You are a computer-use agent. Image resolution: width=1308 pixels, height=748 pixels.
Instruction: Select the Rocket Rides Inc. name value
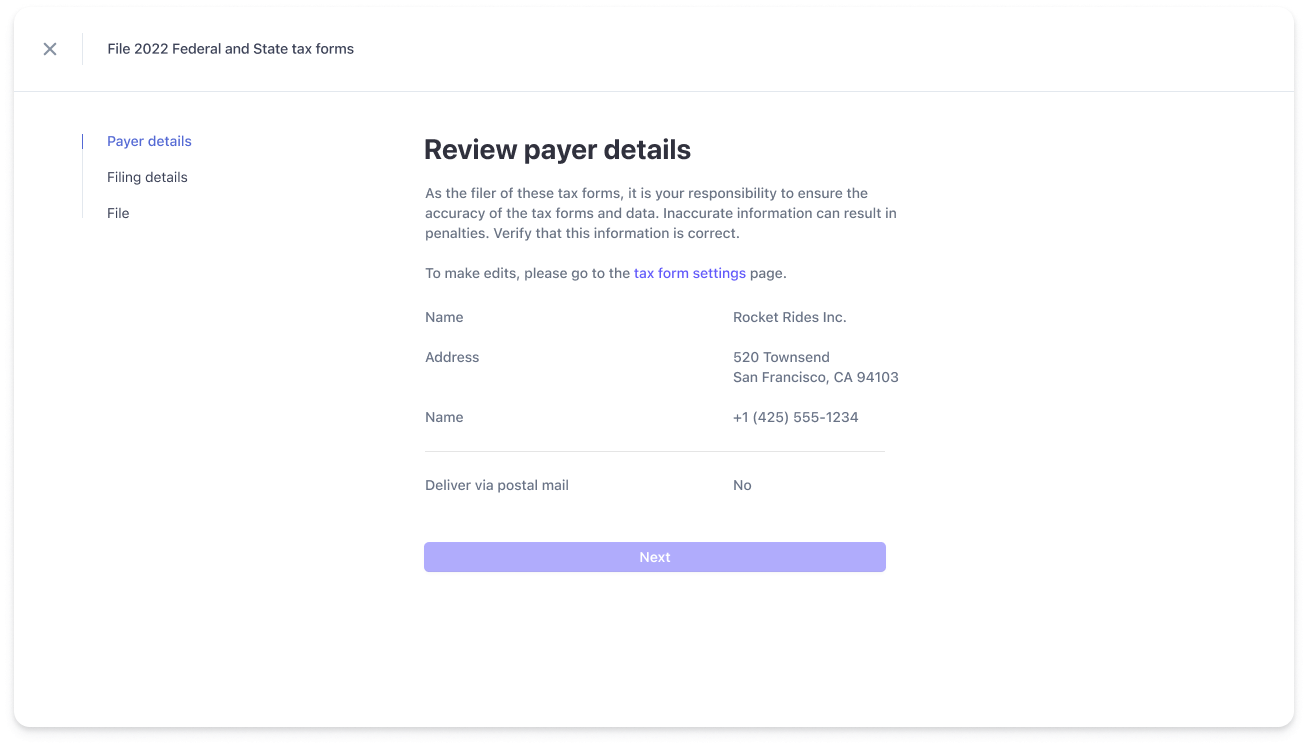(790, 317)
